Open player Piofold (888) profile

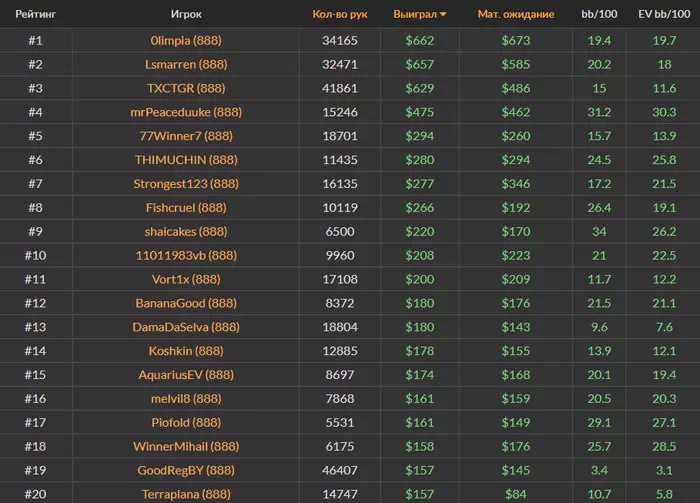(x=186, y=423)
